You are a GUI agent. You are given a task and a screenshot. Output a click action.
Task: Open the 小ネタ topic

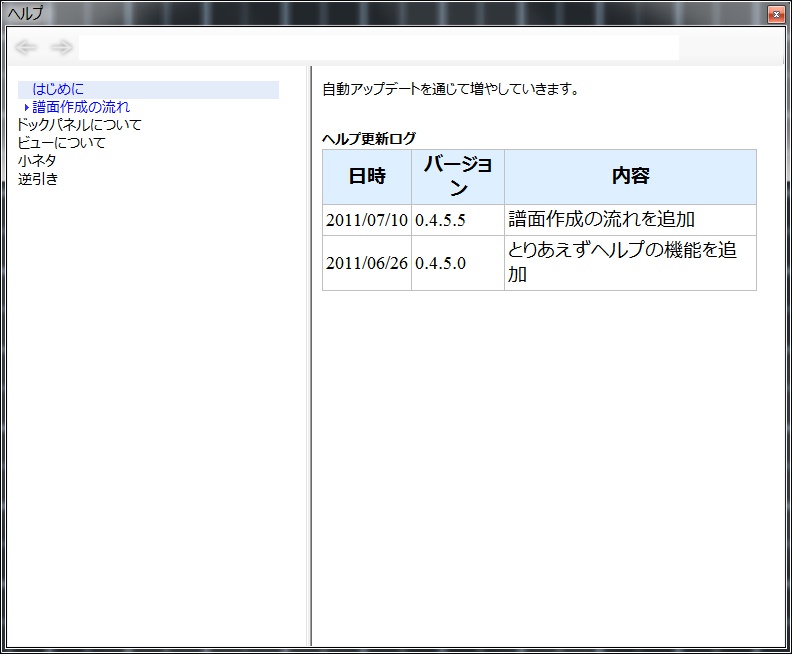[x=37, y=161]
